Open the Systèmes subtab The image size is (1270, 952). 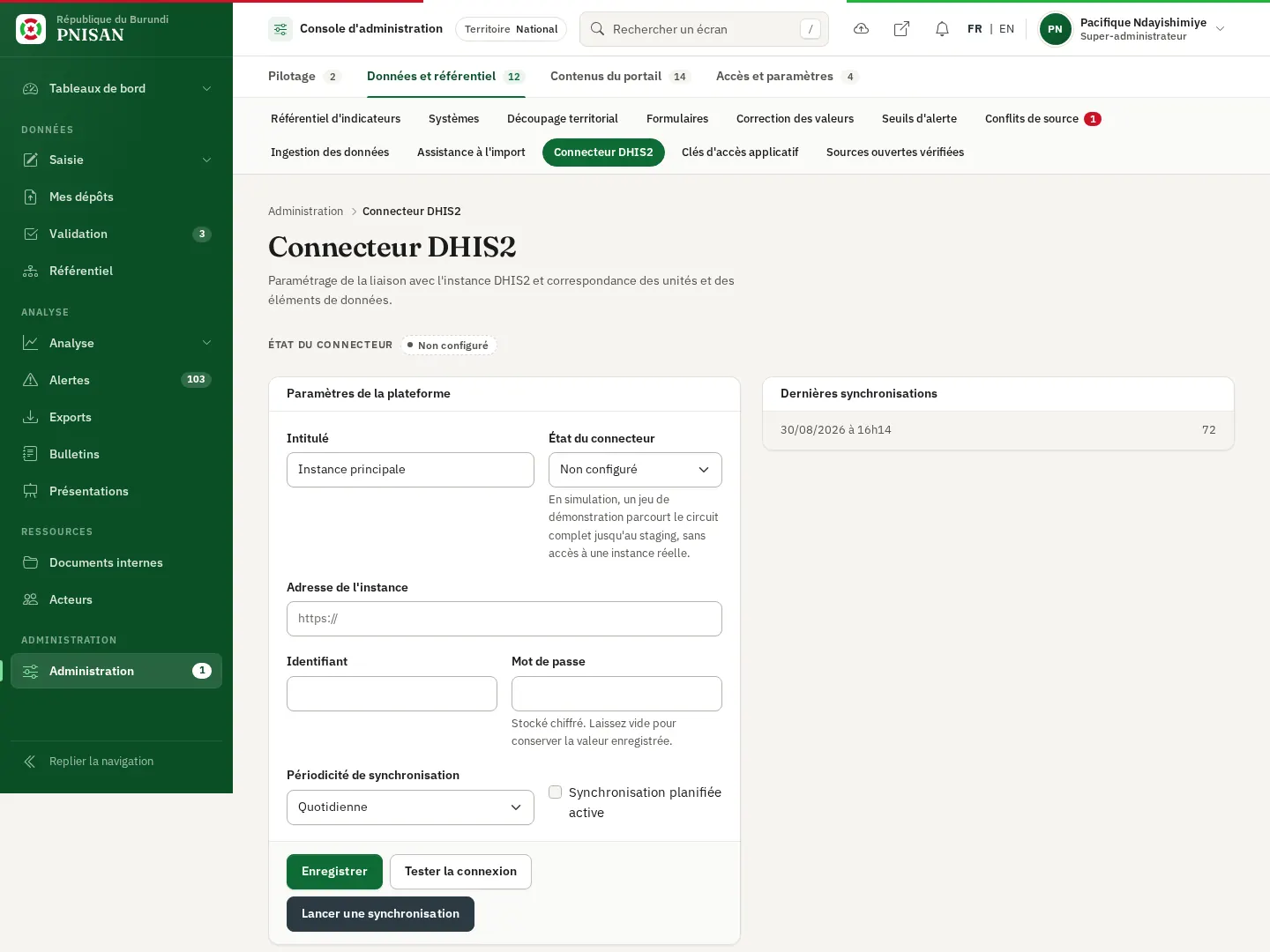click(x=453, y=119)
